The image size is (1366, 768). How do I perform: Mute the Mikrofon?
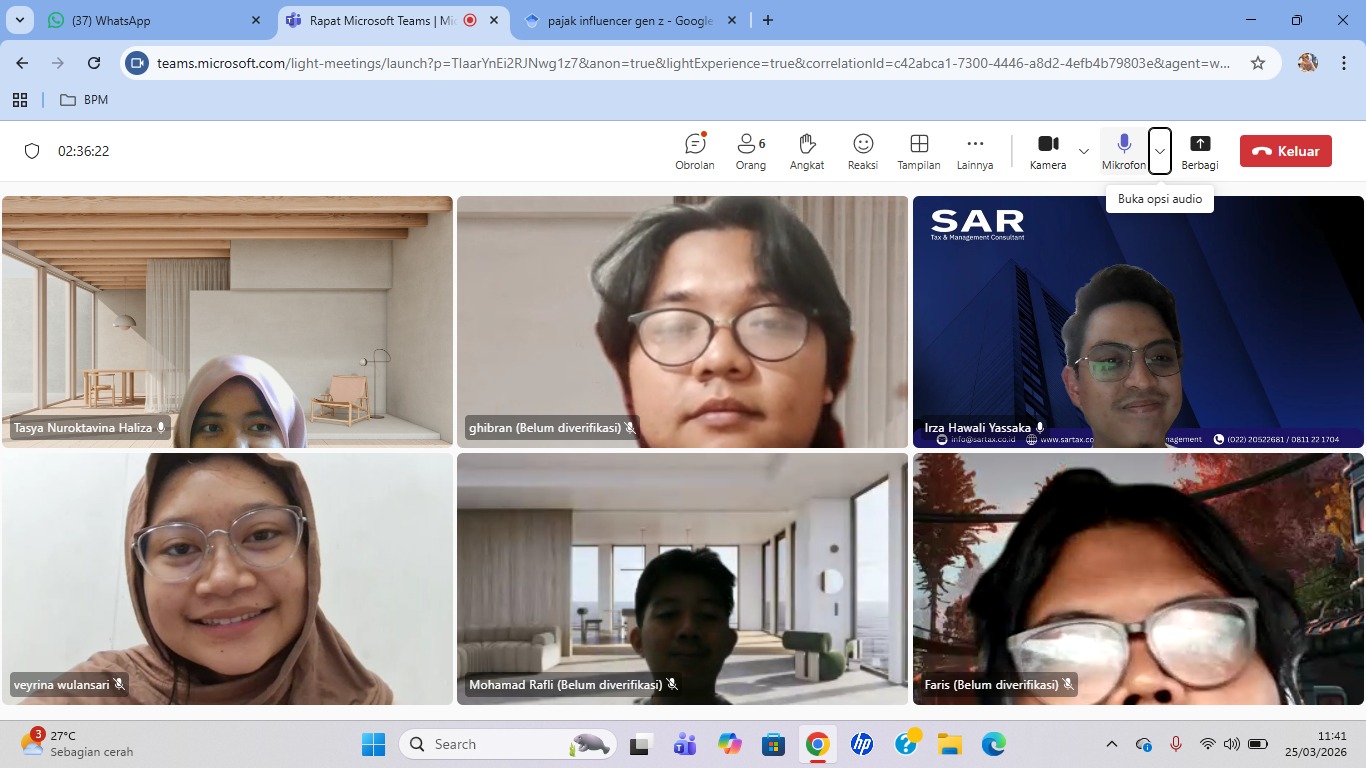(1123, 151)
